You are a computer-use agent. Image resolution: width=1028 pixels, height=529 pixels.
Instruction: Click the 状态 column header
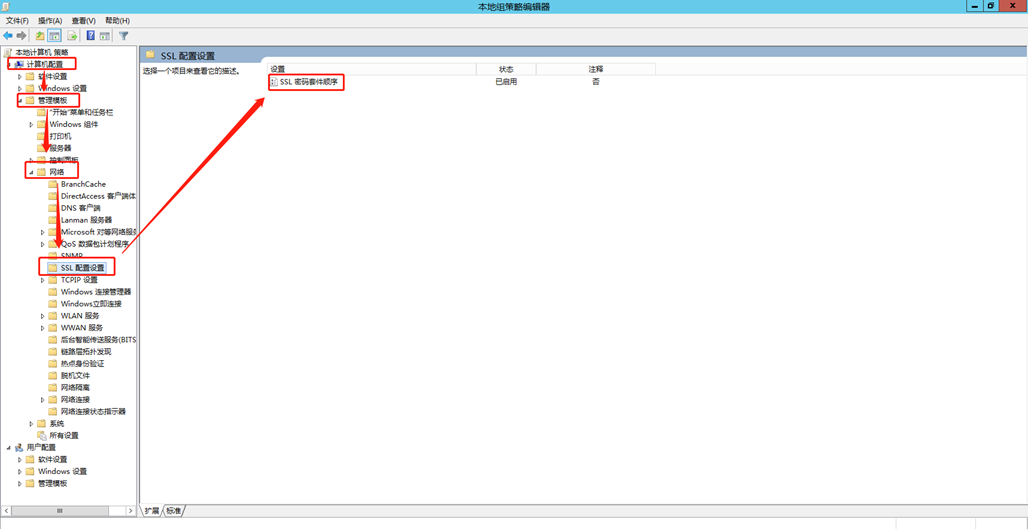coord(506,69)
